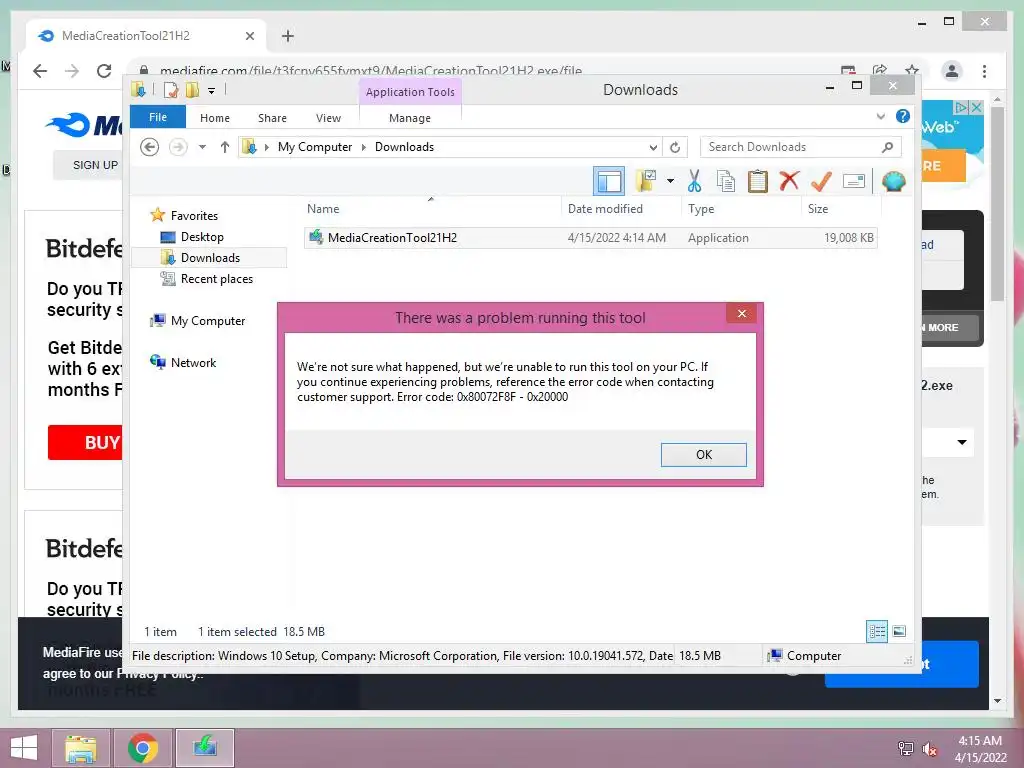Image resolution: width=1024 pixels, height=768 pixels.
Task: Open the File ribbon tab
Action: point(157,118)
